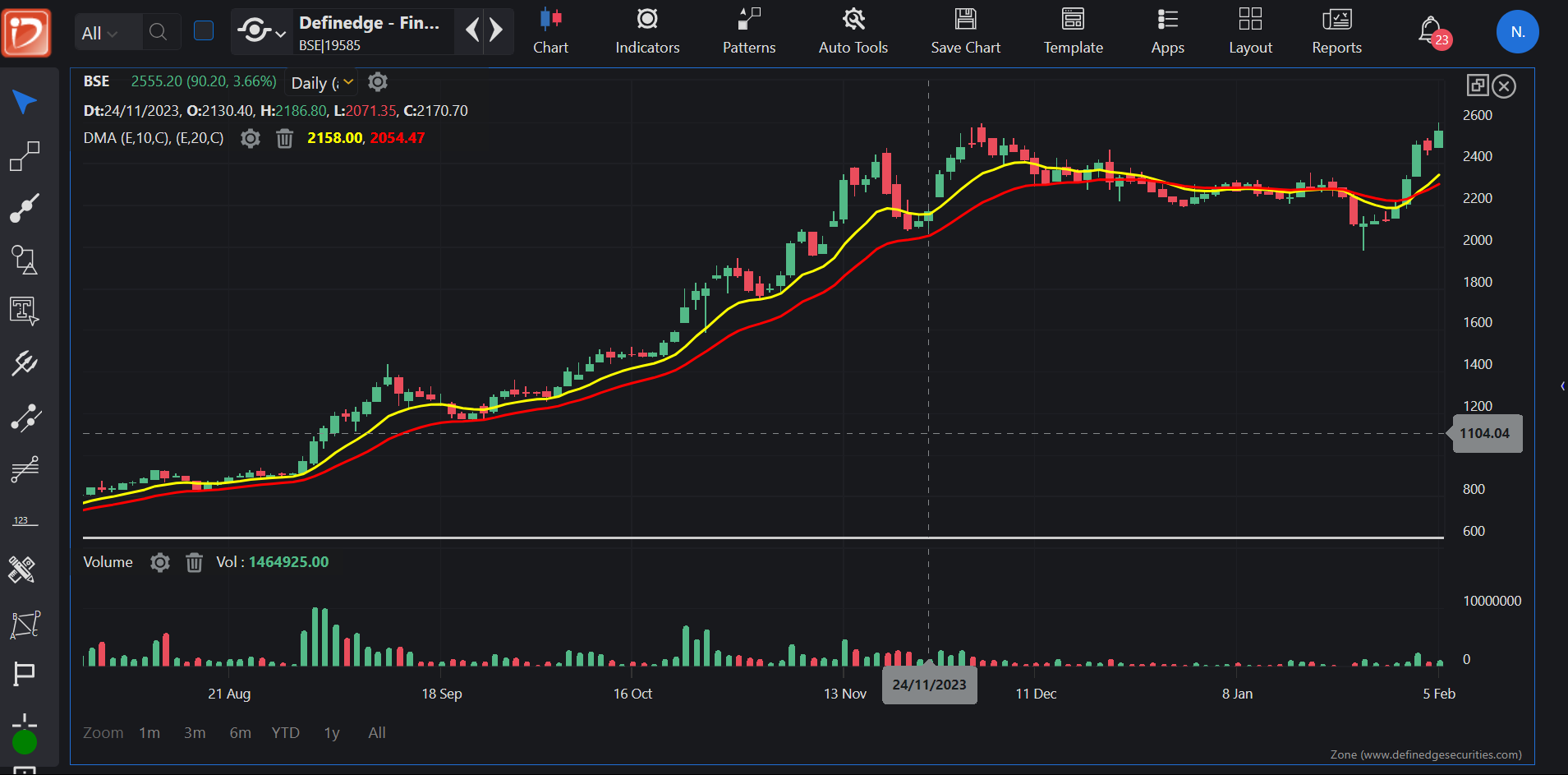Pick the pitchfork drawing tool
Viewport: 1568px width, 775px height.
(x=25, y=363)
